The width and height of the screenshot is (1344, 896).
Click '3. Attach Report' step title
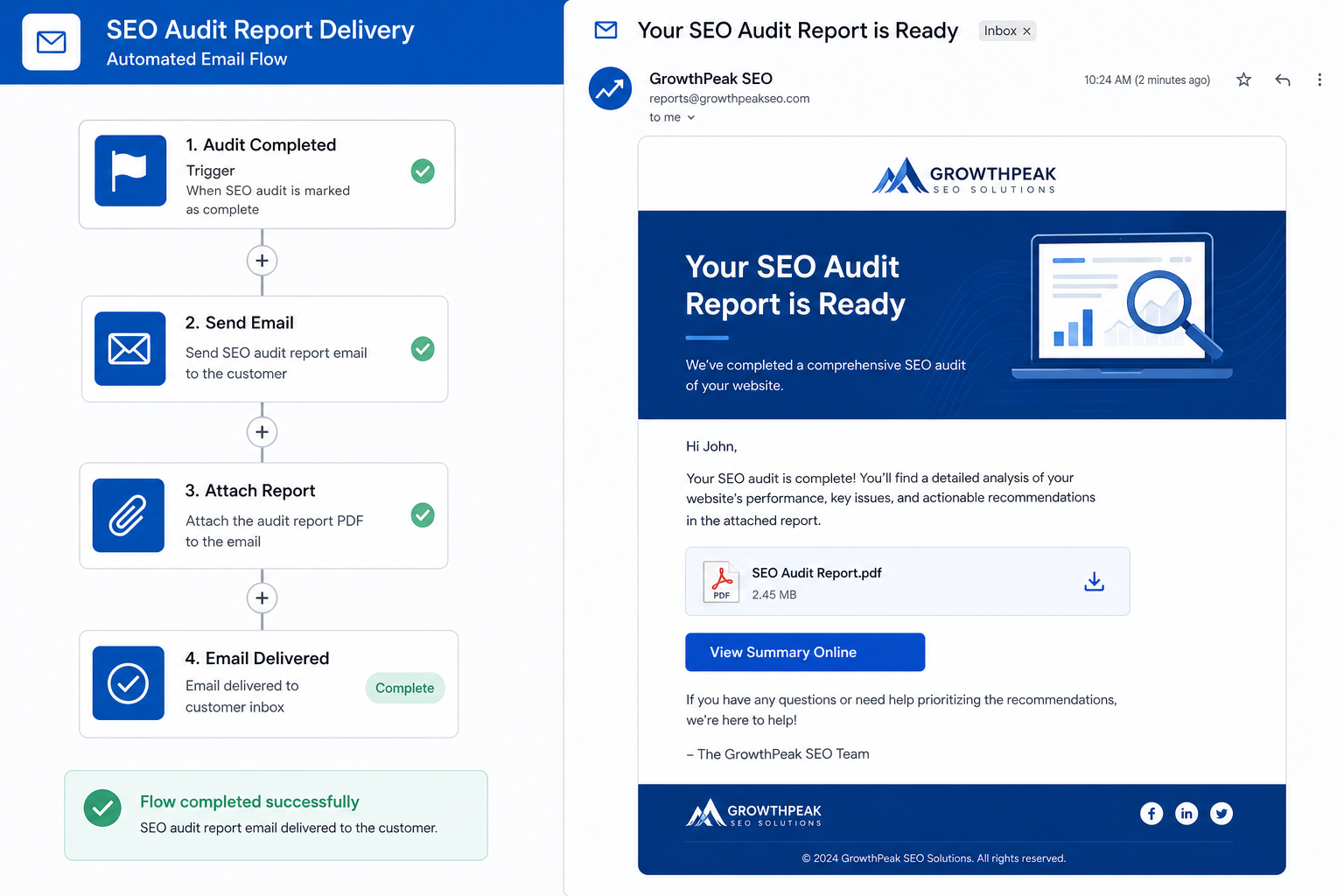(x=250, y=491)
